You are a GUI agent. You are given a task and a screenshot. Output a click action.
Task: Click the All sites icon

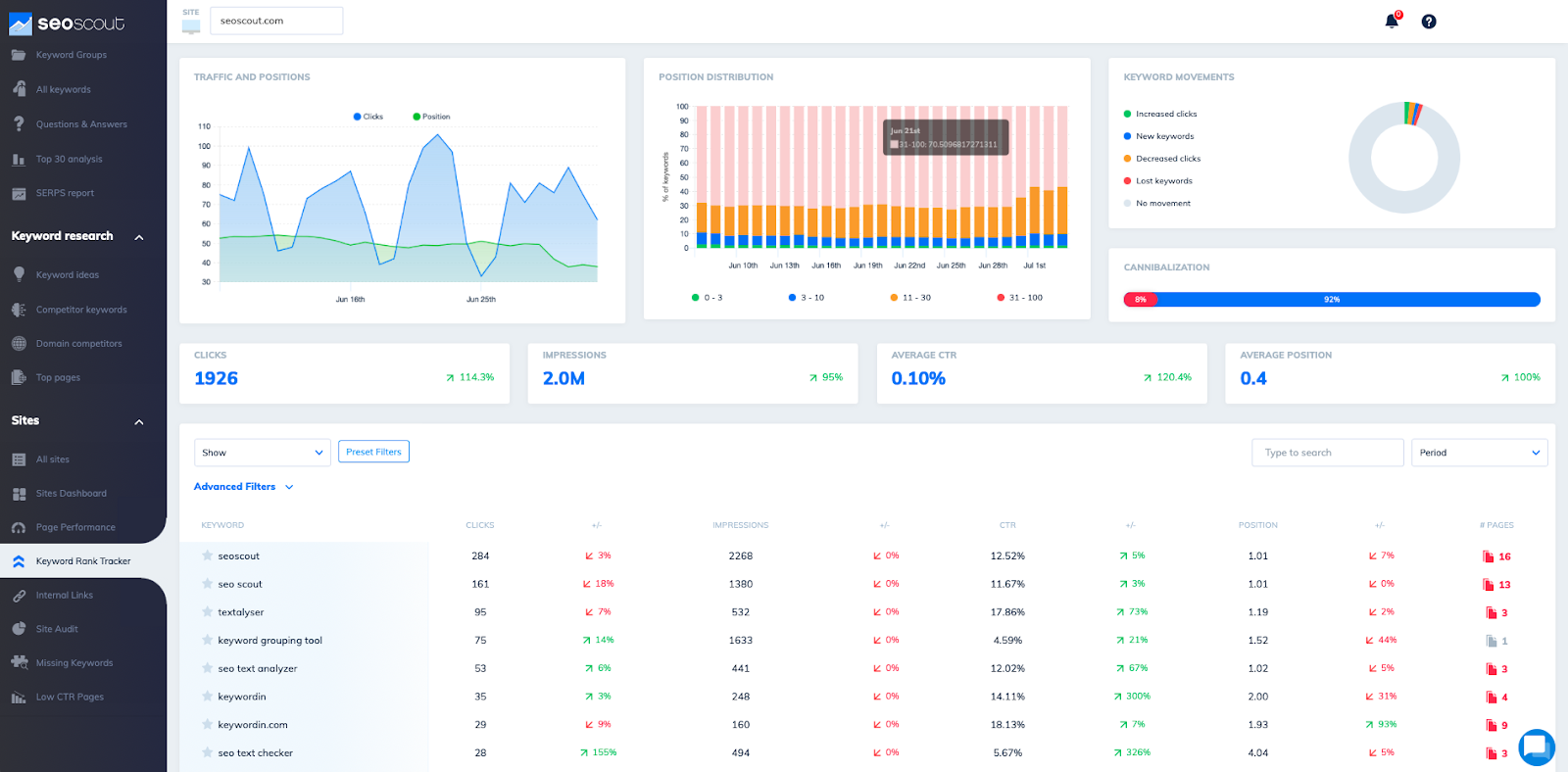pyautogui.click(x=19, y=459)
